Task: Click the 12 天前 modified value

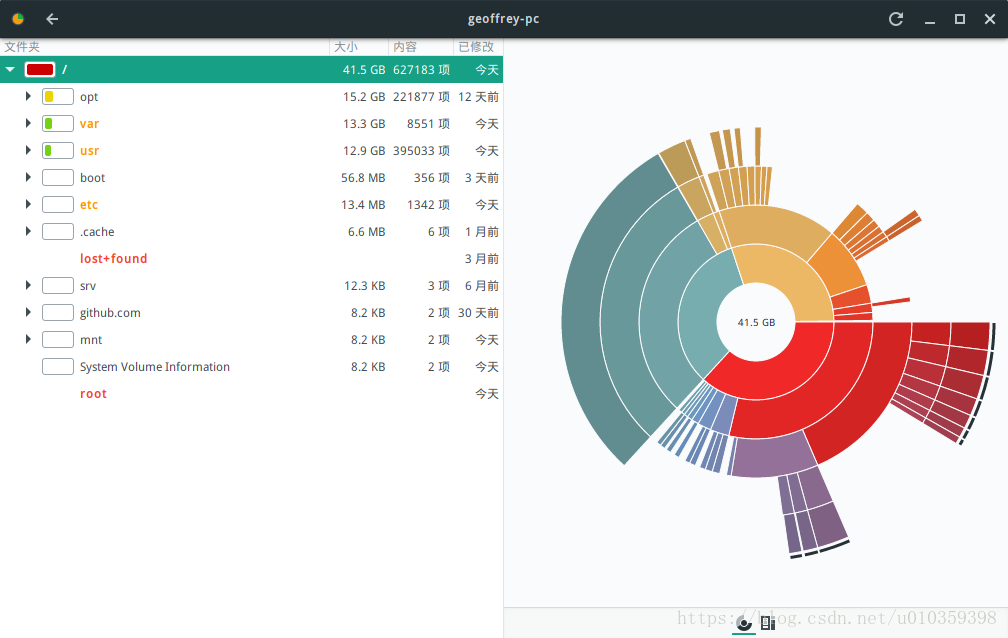Action: [478, 96]
